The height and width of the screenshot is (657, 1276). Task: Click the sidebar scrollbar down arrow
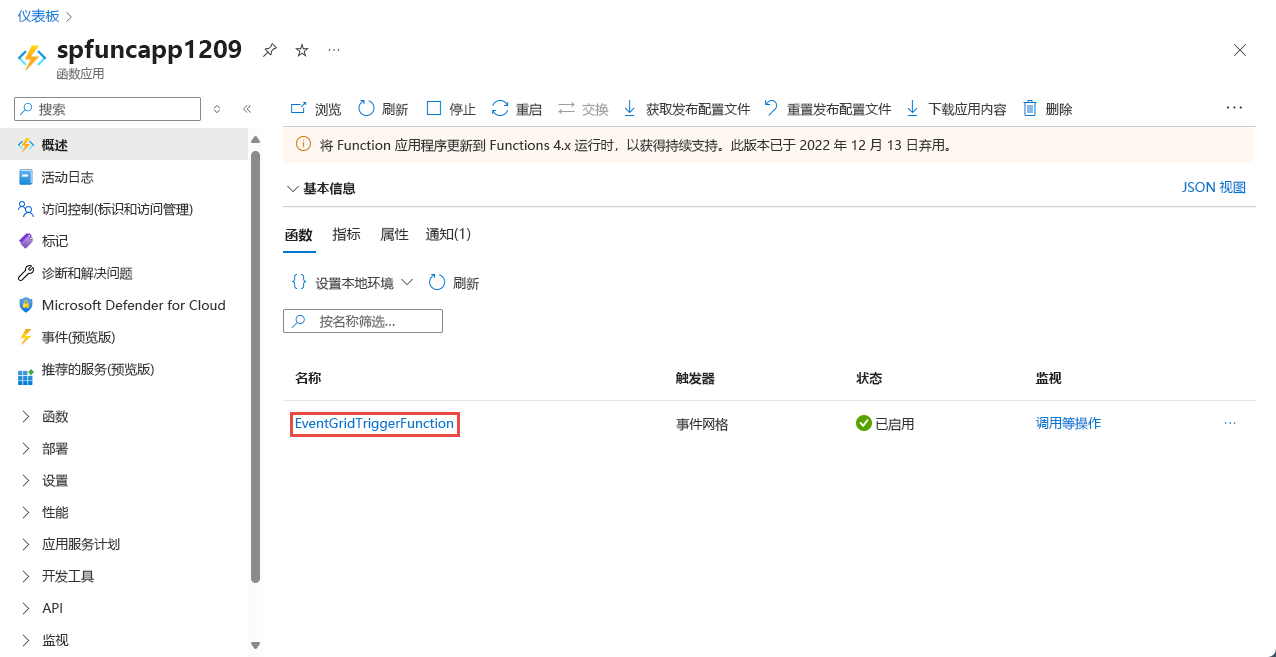pos(255,646)
